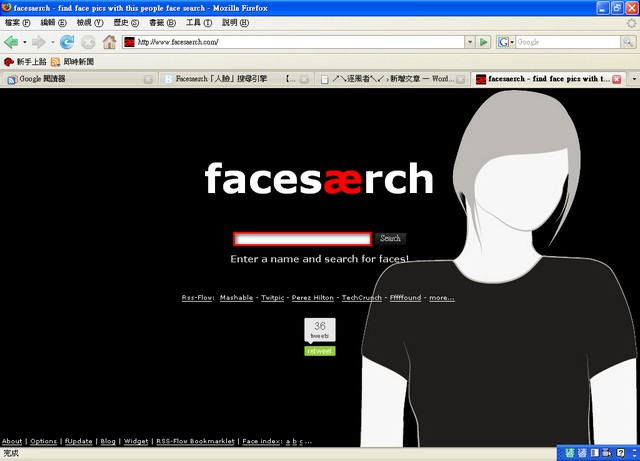640x461 pixels.
Task: Open the 新手上路 bookmark
Action: pyautogui.click(x=25, y=62)
